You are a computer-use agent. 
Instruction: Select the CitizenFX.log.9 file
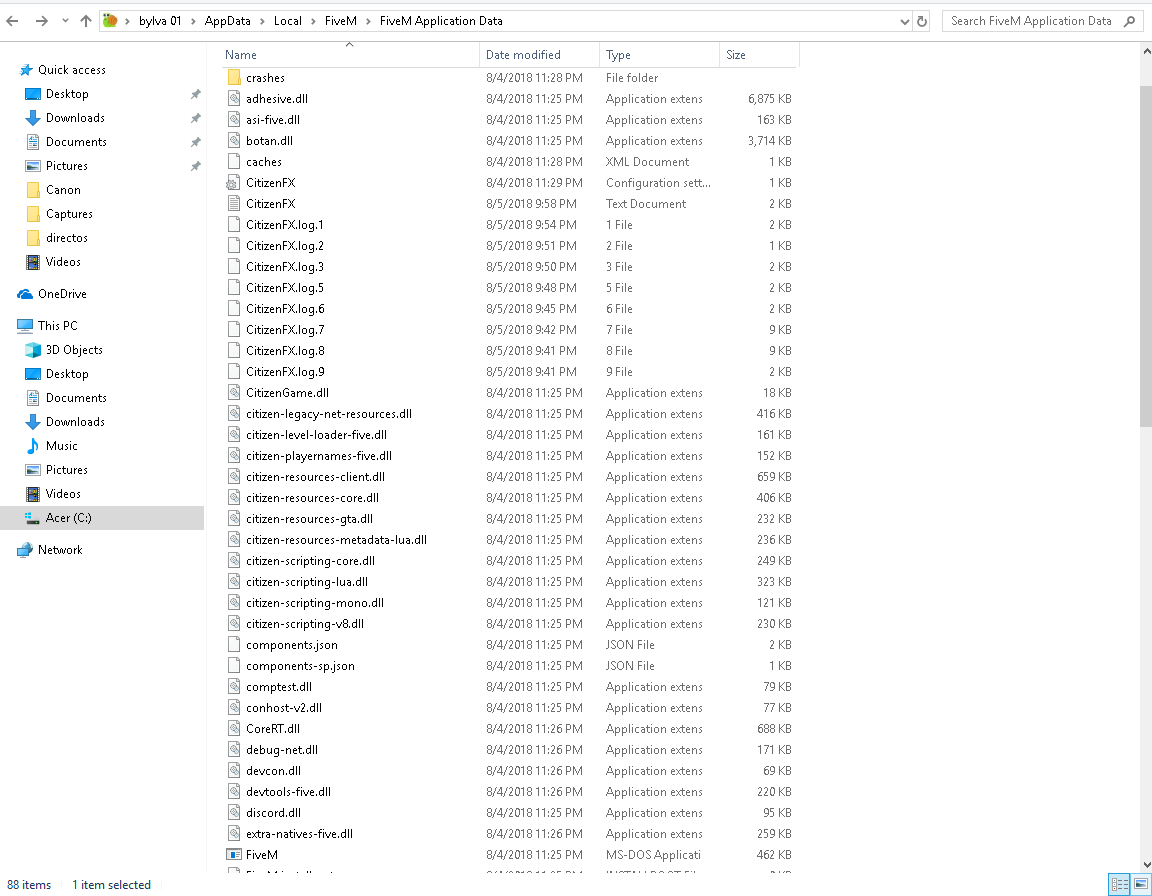pos(285,372)
